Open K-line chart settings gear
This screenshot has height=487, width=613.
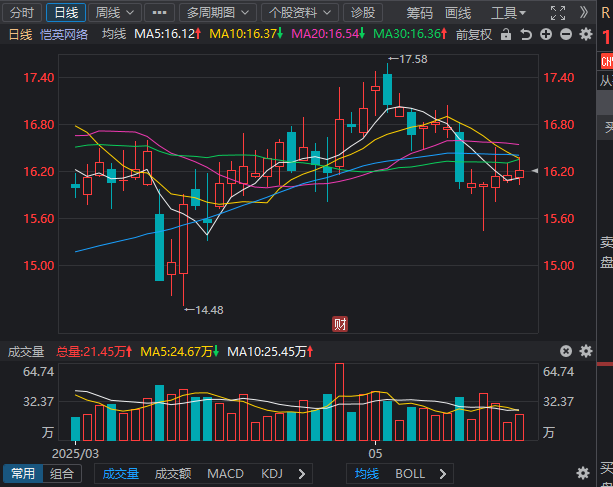(x=584, y=34)
